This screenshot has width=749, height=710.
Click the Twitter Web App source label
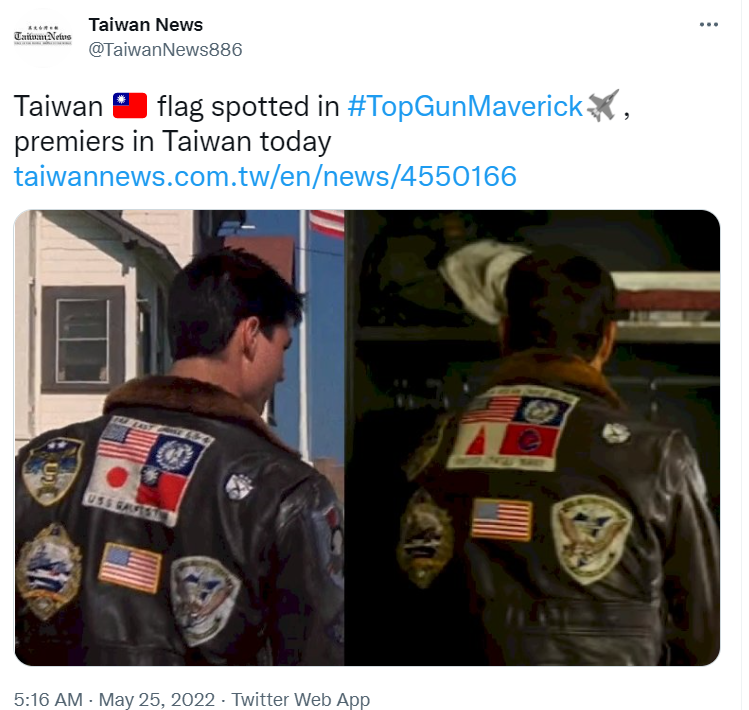point(300,699)
